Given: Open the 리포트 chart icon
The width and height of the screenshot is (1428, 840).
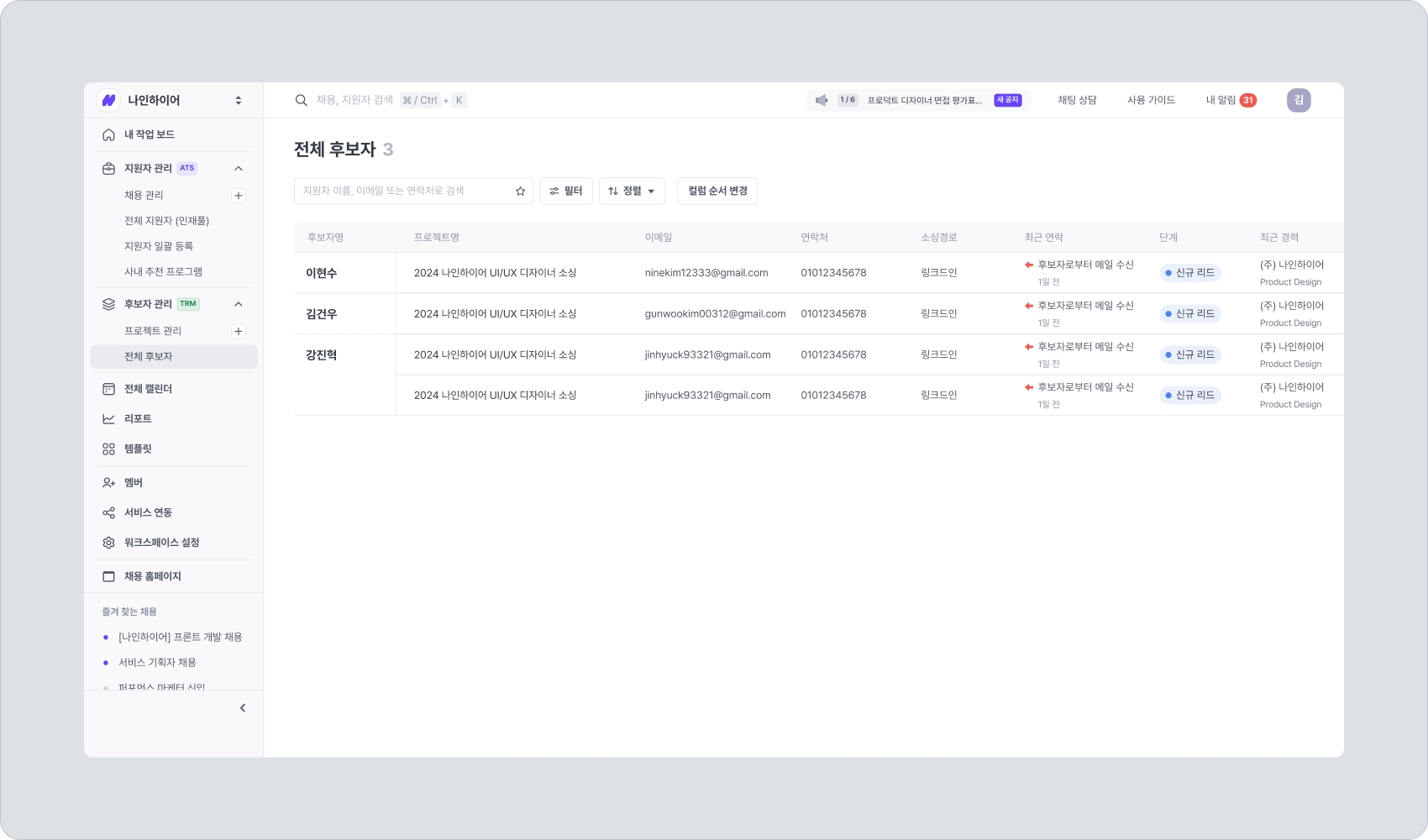Looking at the screenshot, I should click(108, 418).
